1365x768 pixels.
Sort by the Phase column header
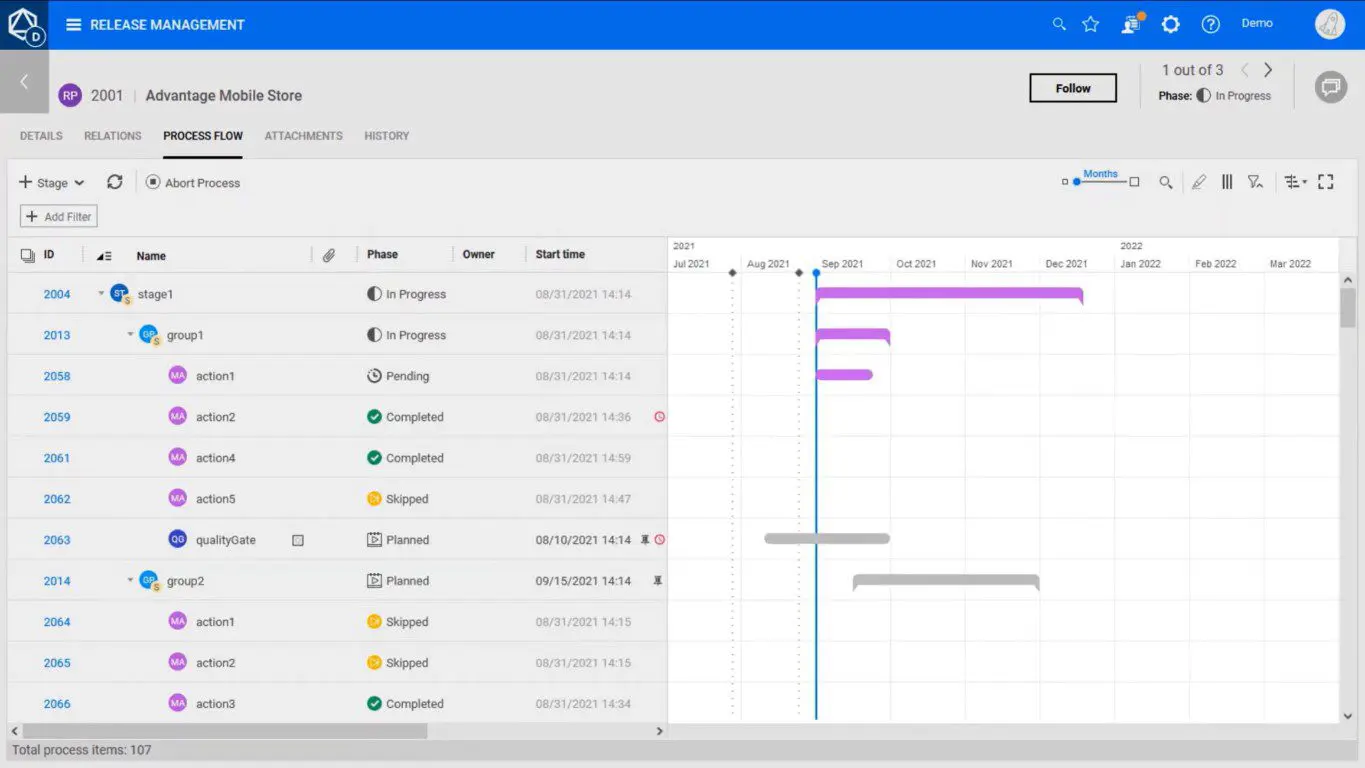(x=382, y=255)
